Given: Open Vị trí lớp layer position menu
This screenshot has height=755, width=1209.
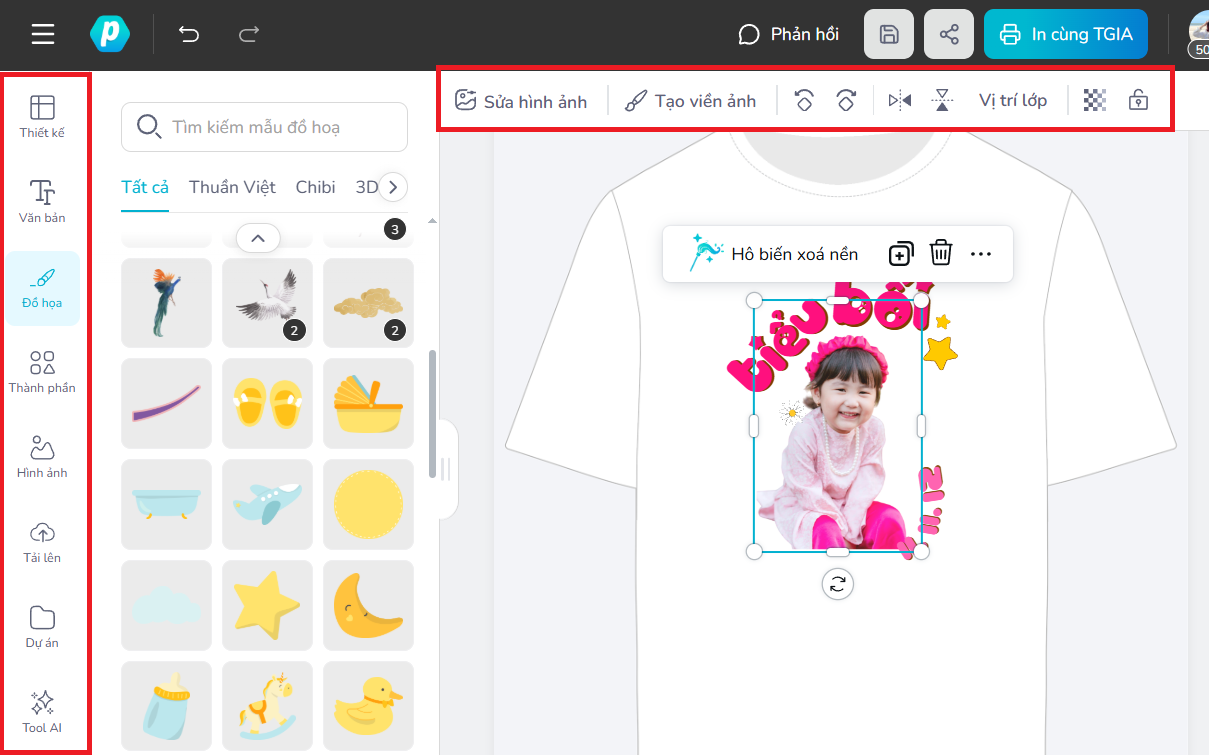Looking at the screenshot, I should (1012, 100).
